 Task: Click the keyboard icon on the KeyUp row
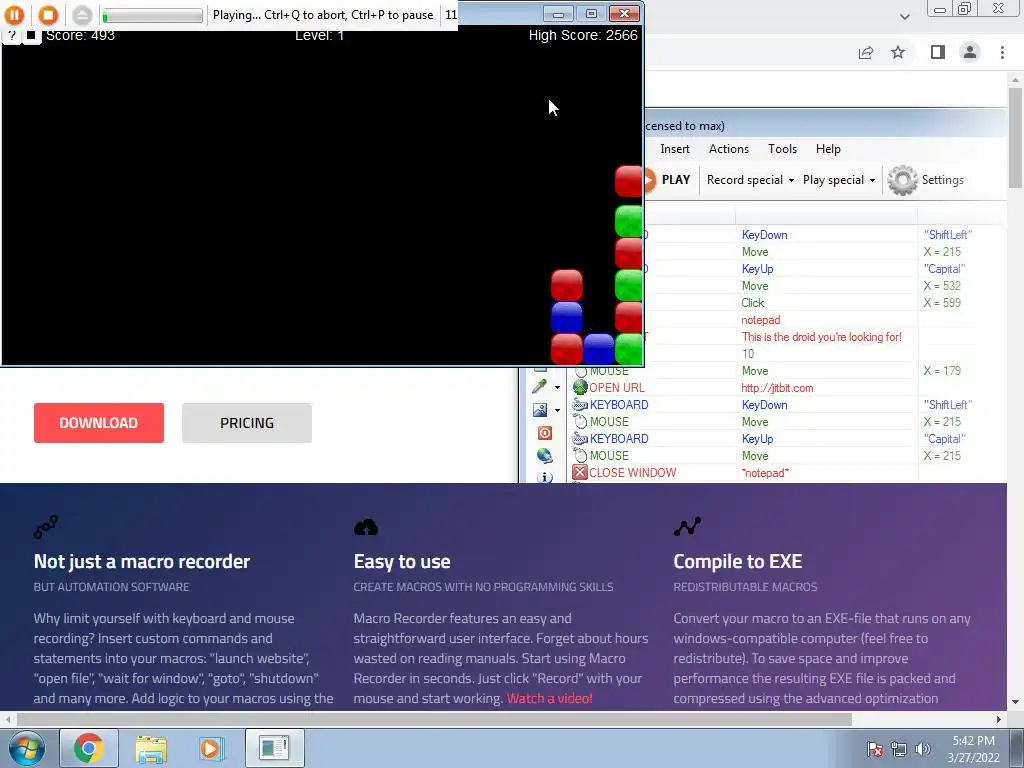tap(579, 439)
